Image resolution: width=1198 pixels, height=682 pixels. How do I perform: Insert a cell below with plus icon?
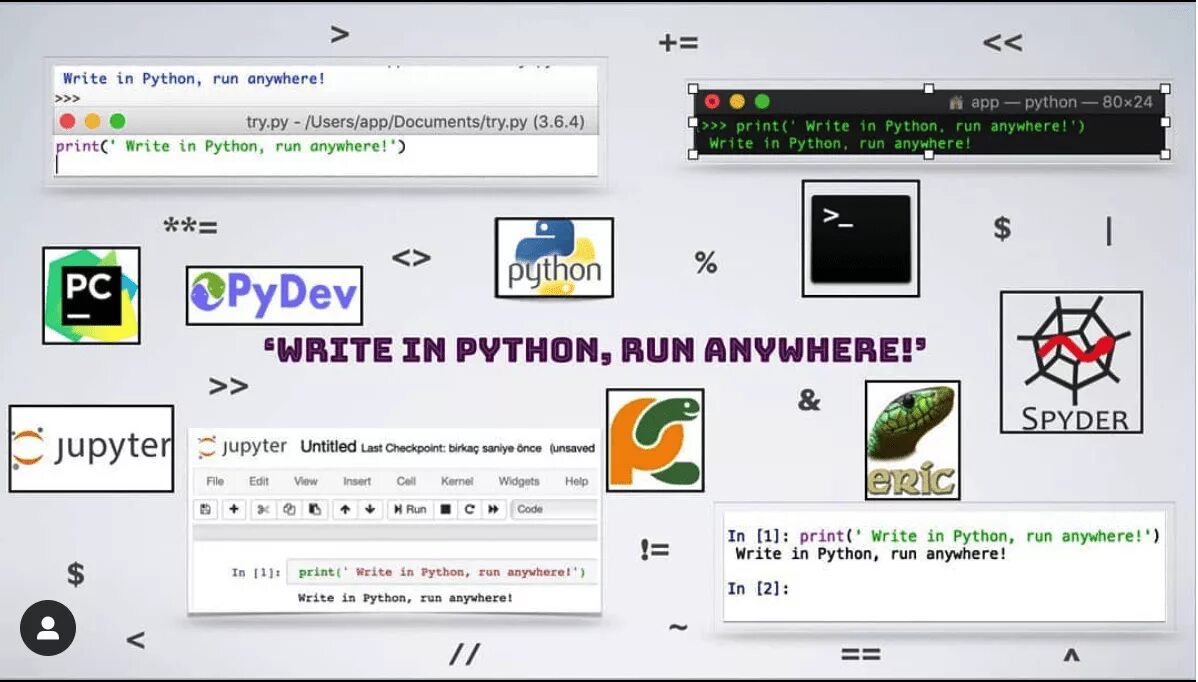[x=234, y=509]
